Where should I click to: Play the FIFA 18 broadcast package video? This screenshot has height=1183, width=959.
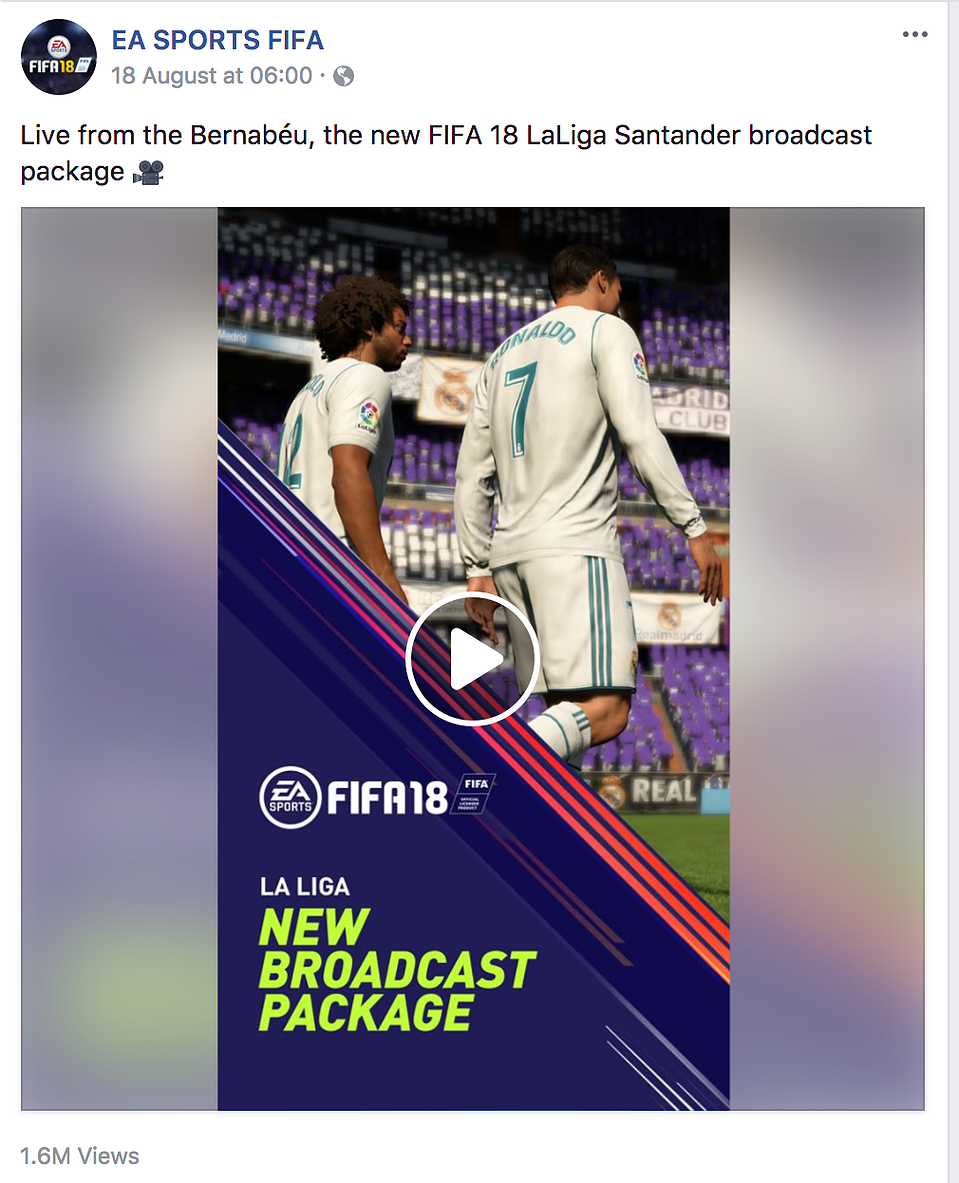click(x=472, y=659)
